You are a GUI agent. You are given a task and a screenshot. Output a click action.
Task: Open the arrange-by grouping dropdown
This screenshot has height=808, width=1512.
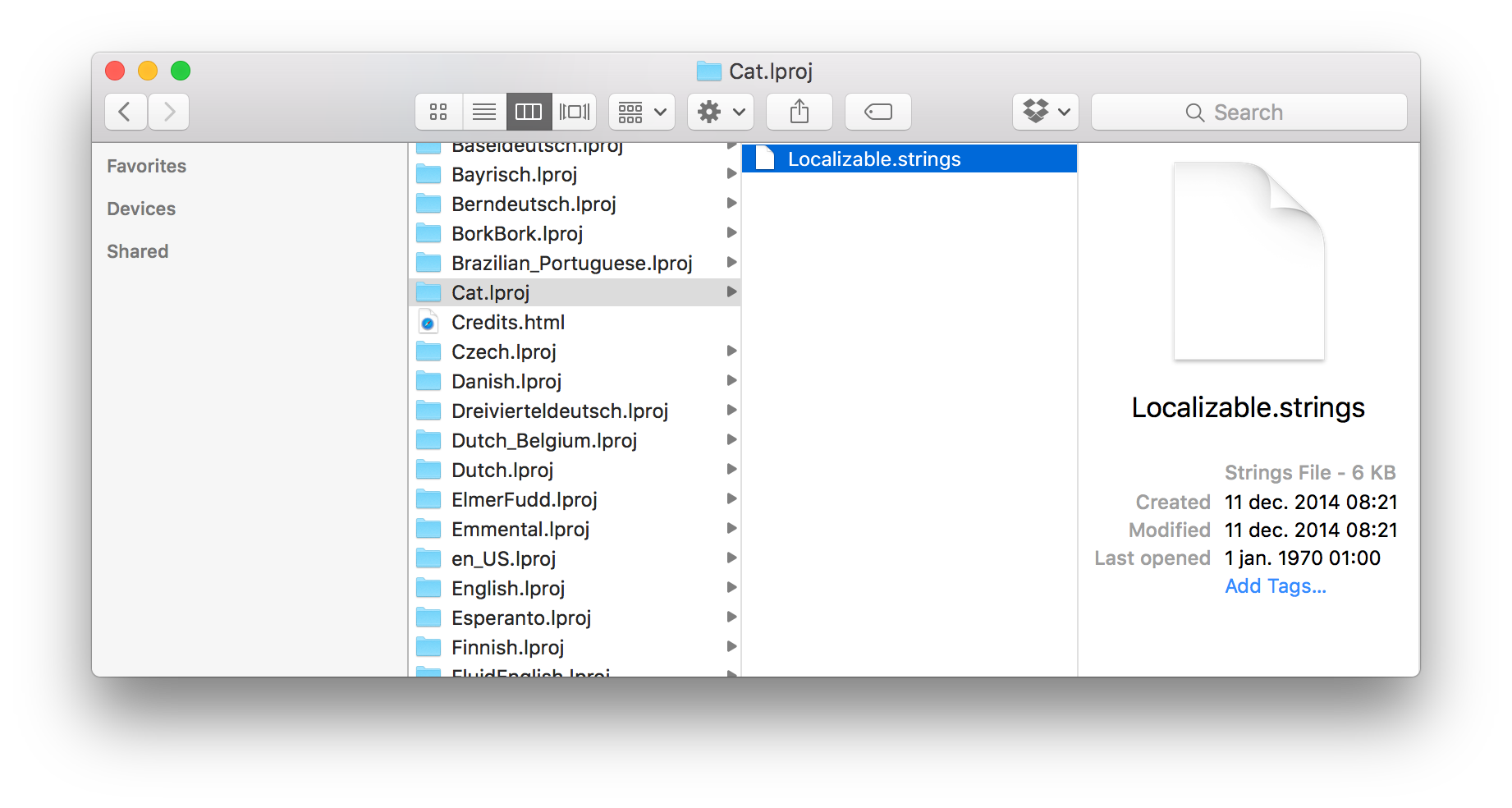pos(642,112)
